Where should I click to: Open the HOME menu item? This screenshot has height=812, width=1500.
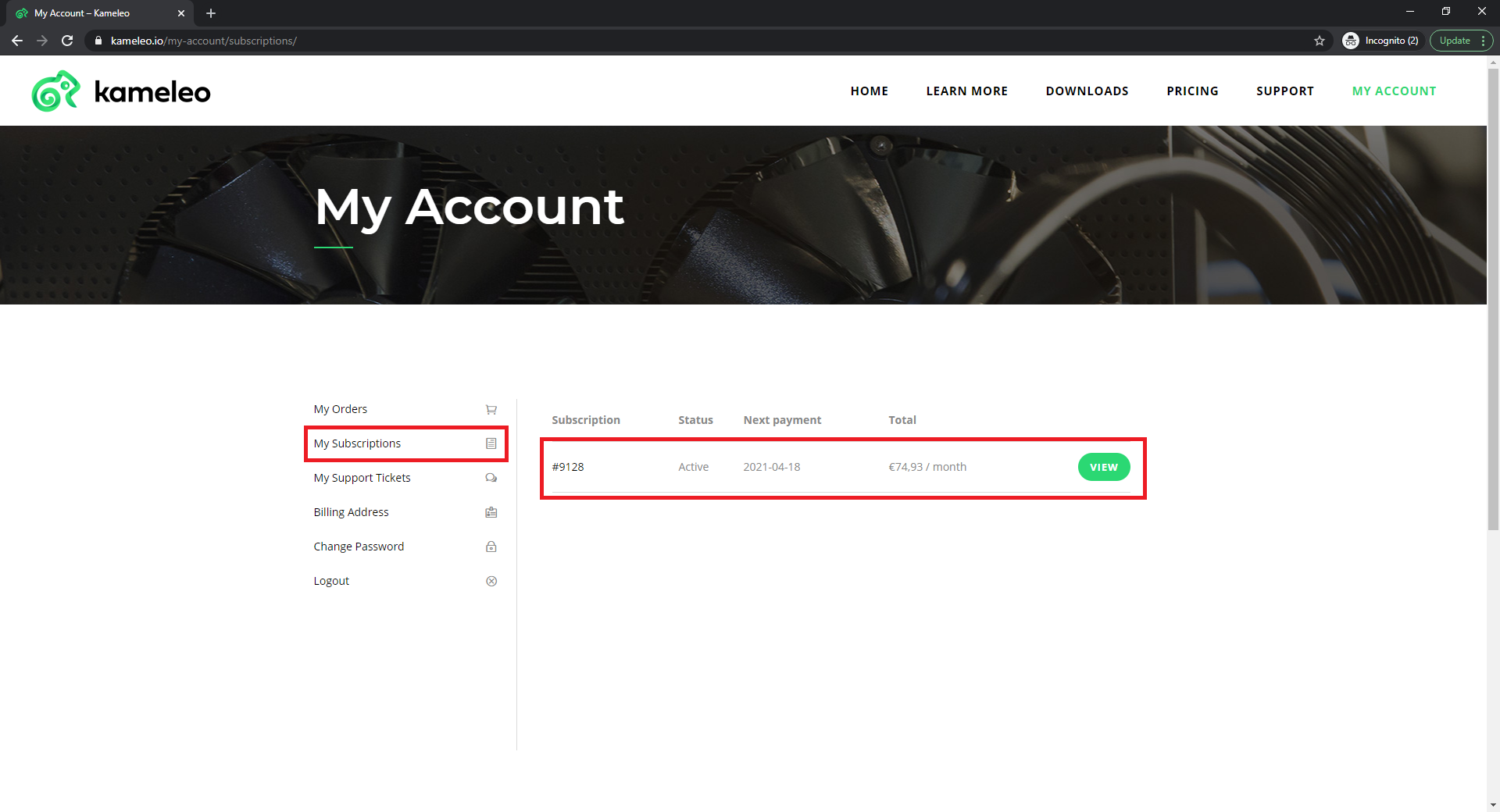point(870,91)
